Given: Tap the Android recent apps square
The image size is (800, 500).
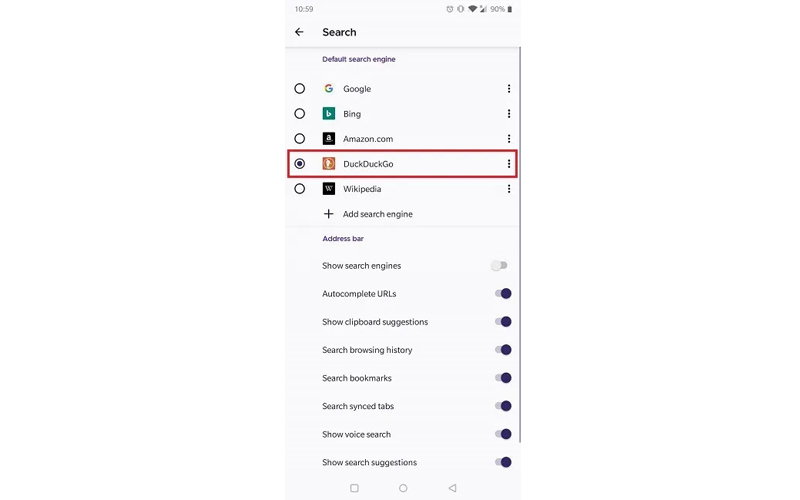Looking at the screenshot, I should click(354, 488).
